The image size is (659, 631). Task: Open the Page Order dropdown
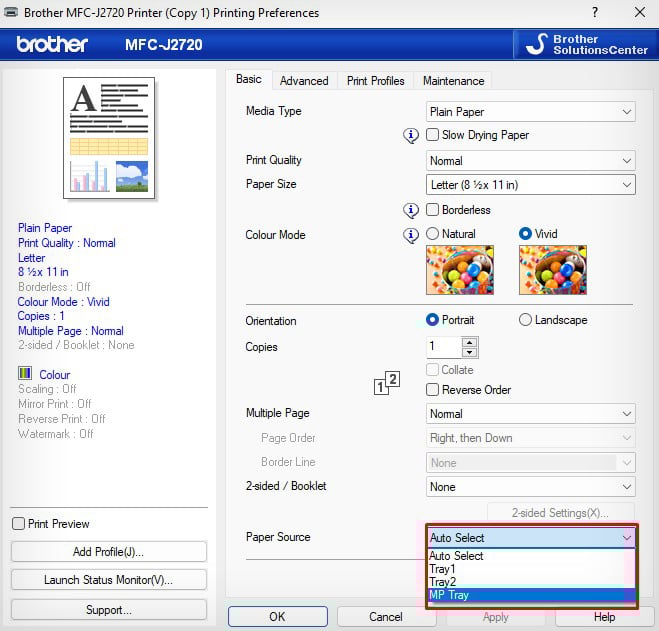pyautogui.click(x=530, y=438)
